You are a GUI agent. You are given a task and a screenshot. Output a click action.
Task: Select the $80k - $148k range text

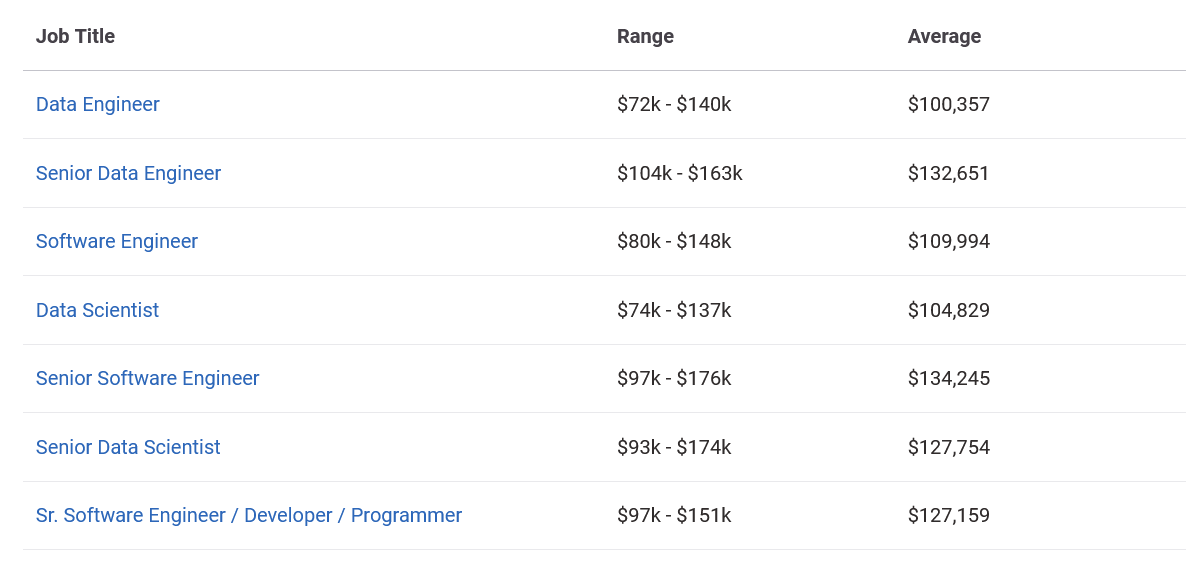tap(674, 241)
